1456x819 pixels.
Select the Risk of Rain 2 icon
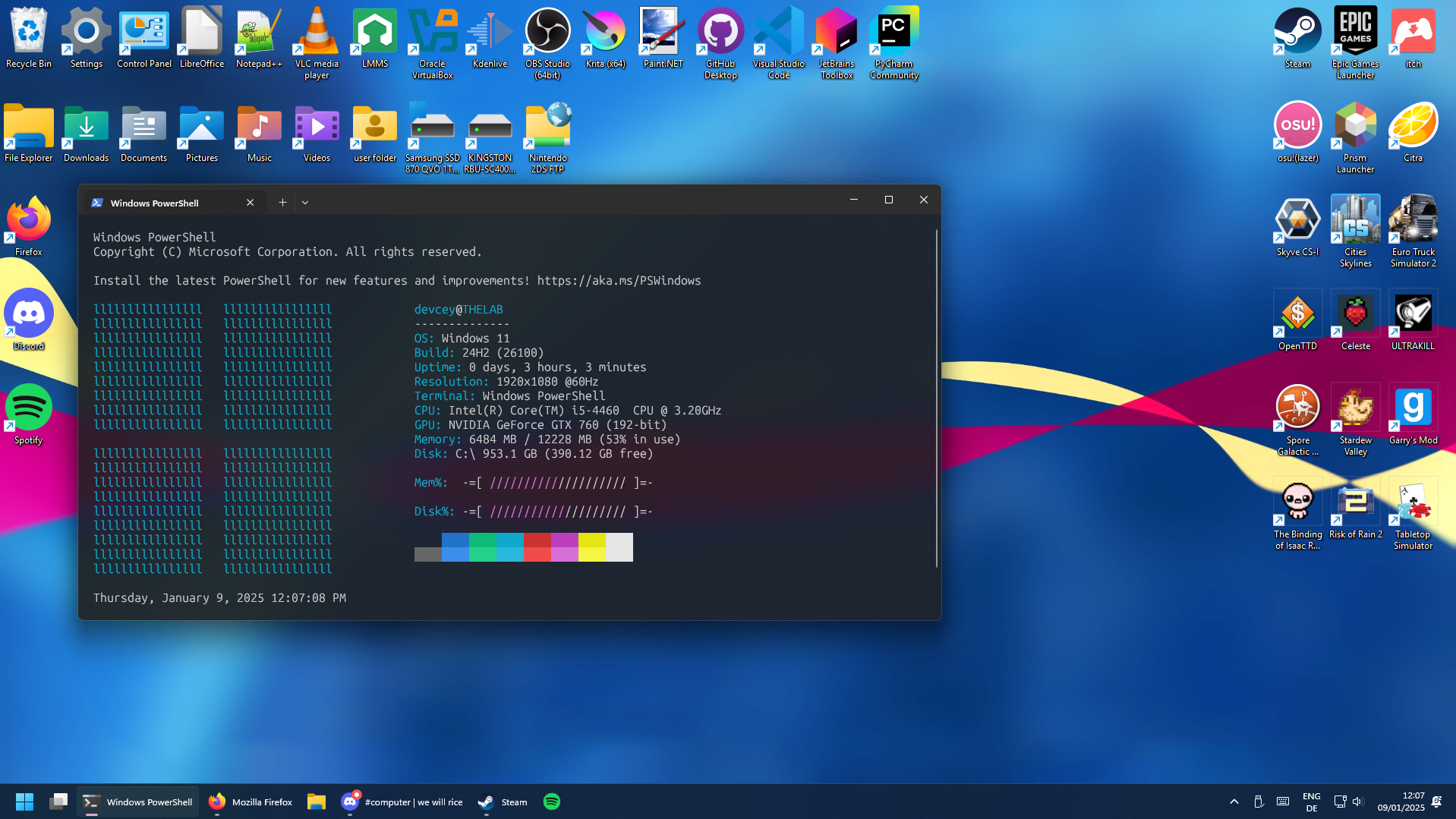[1355, 509]
